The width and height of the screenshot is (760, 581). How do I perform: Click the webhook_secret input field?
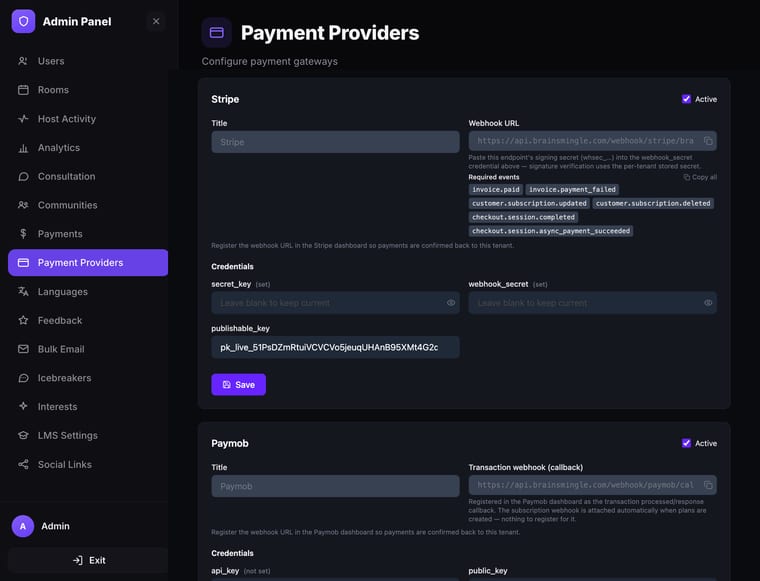[592, 303]
